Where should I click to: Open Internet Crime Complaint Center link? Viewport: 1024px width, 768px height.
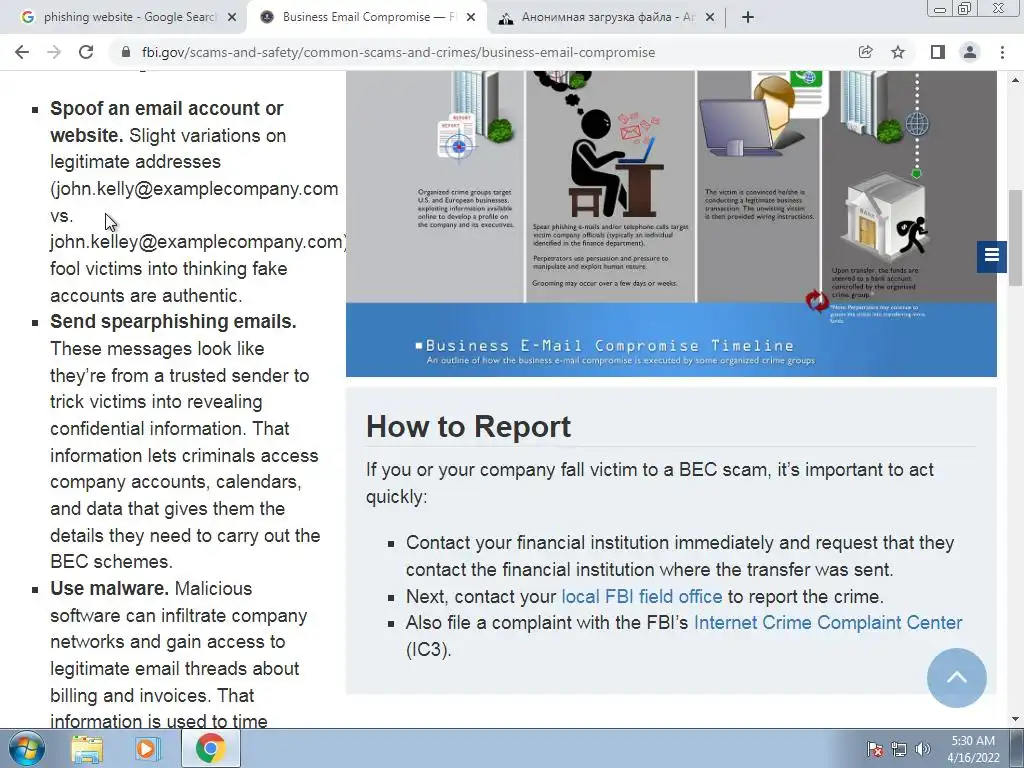click(x=828, y=622)
